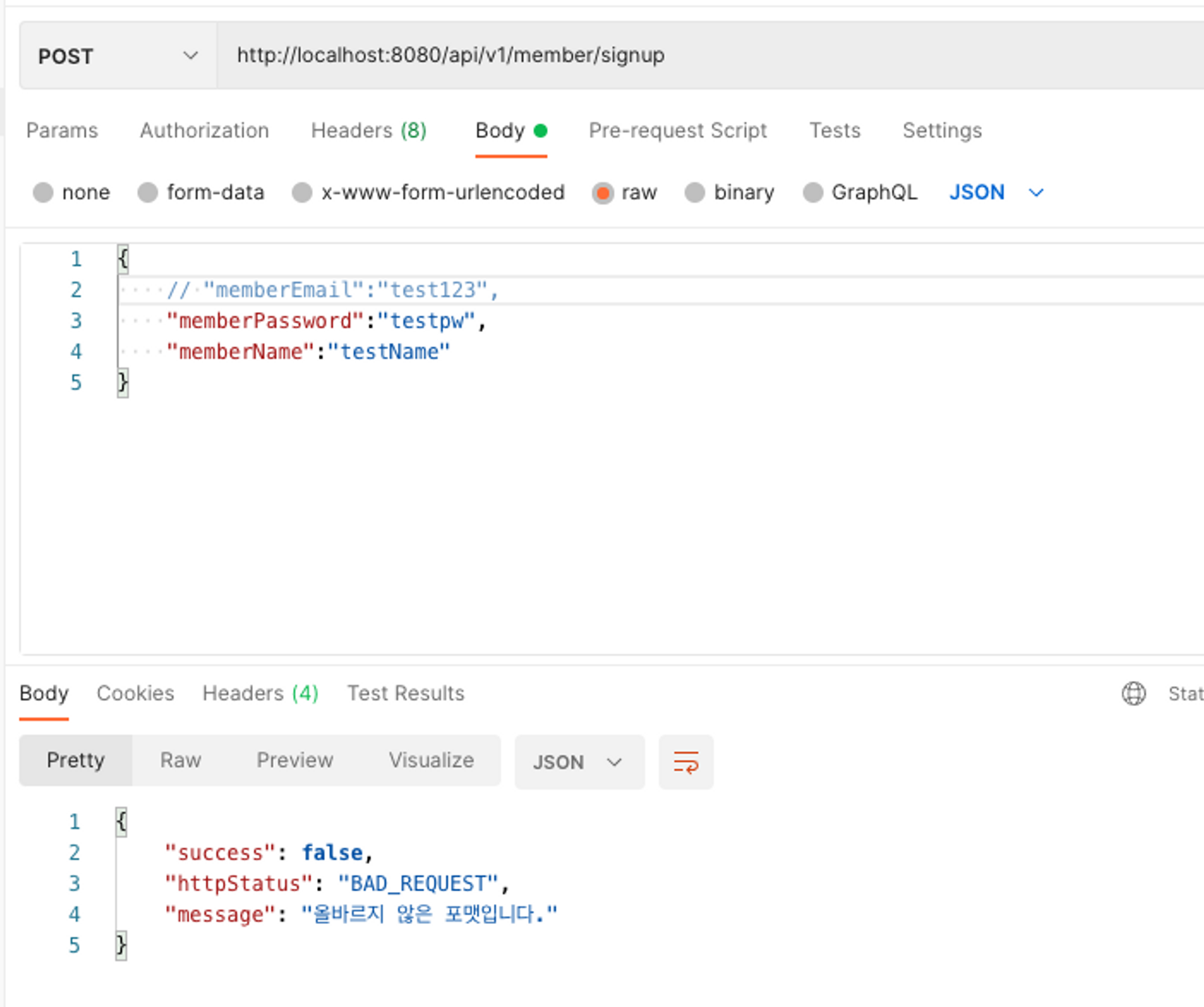Image resolution: width=1204 pixels, height=1007 pixels.
Task: Open the POST method dropdown
Action: (118, 56)
